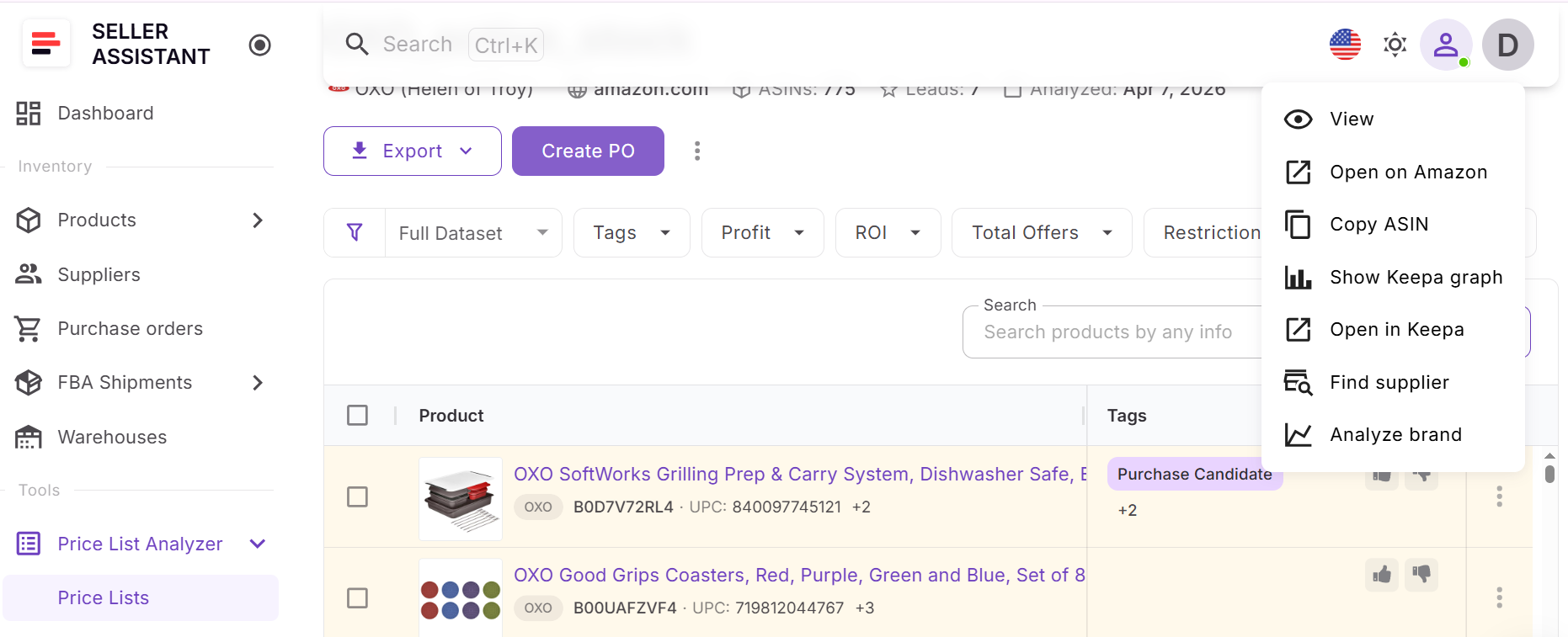Click the FBA Shipments package icon
Image resolution: width=1568 pixels, height=637 pixels.
[29, 383]
